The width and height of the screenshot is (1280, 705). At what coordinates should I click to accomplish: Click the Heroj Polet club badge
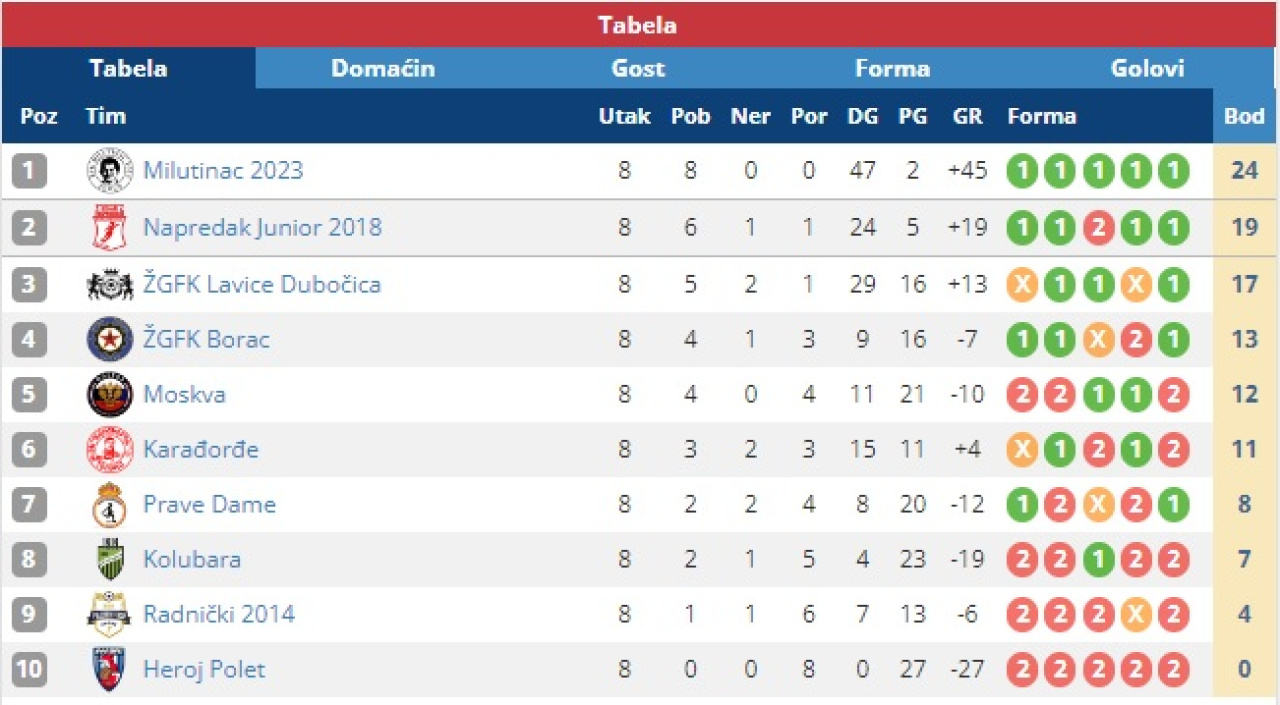109,669
